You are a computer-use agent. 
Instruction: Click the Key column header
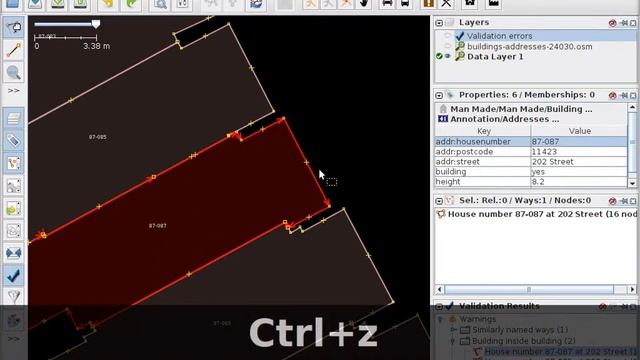tap(483, 131)
